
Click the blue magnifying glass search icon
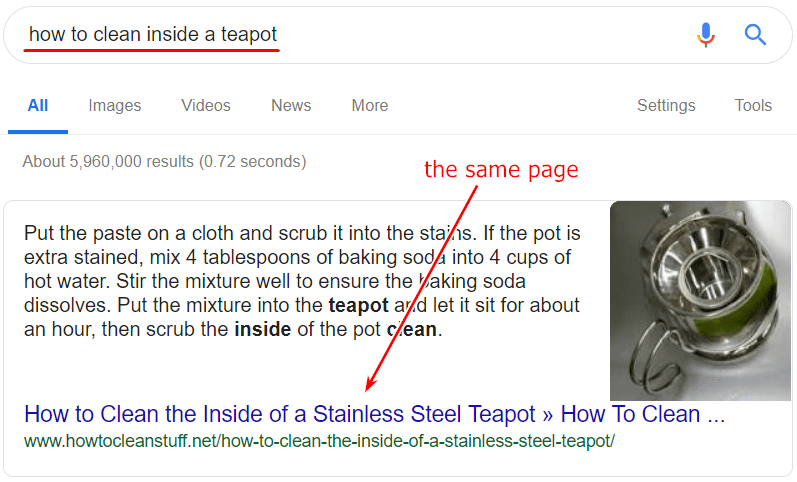point(755,35)
